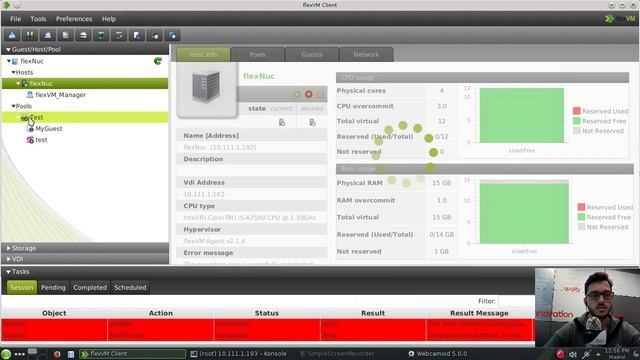Expand the Storage panel
Viewport: 640px width, 360px height.
tap(85, 248)
